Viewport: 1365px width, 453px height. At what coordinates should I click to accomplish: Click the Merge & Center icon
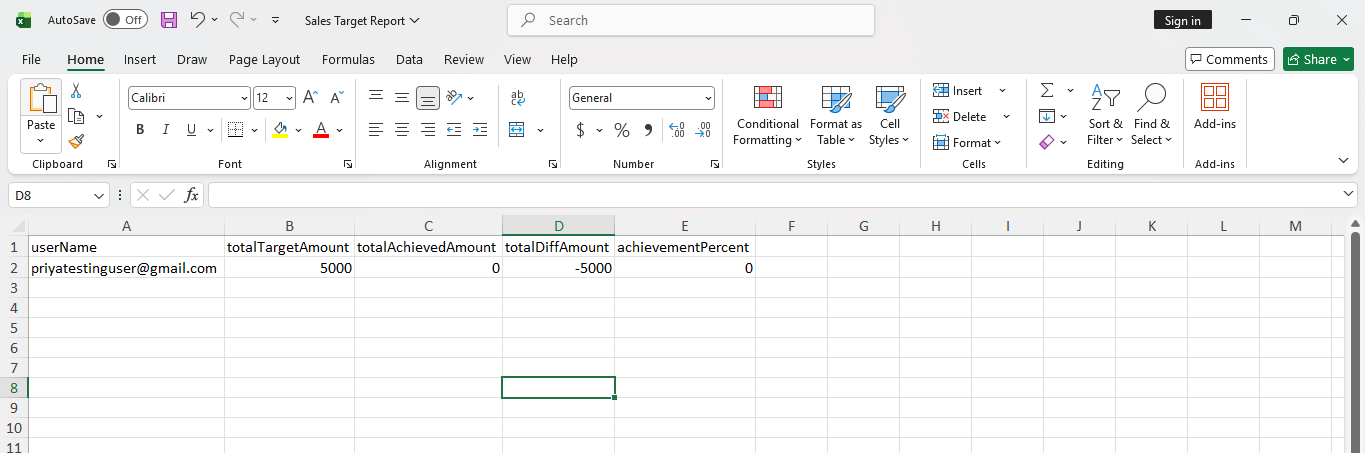pyautogui.click(x=517, y=130)
